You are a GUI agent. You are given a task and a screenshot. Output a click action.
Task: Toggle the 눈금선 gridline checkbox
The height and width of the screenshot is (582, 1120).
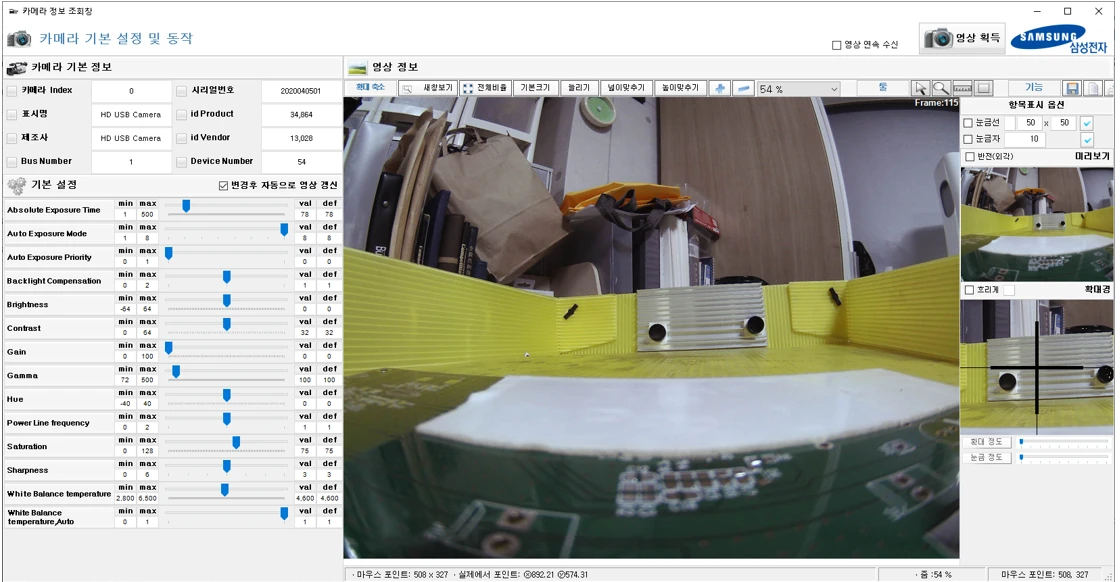point(969,123)
